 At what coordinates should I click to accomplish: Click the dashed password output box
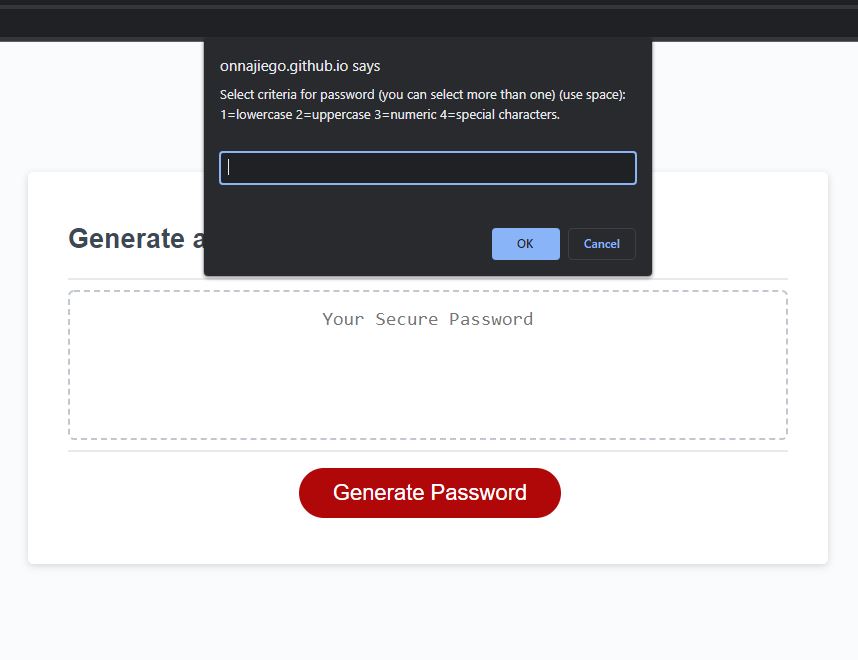pos(427,365)
